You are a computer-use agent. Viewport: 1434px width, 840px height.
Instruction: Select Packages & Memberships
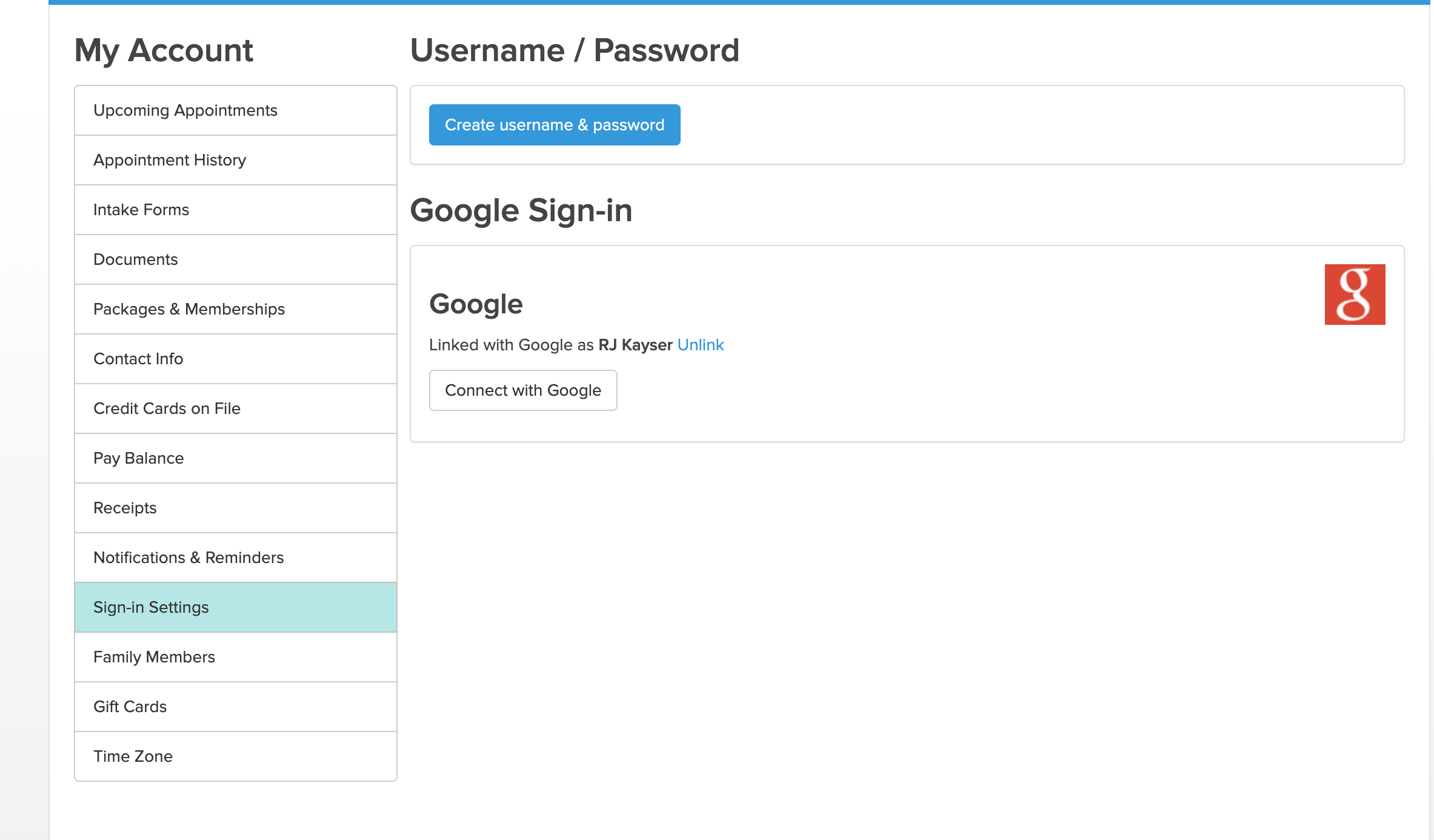coord(236,309)
